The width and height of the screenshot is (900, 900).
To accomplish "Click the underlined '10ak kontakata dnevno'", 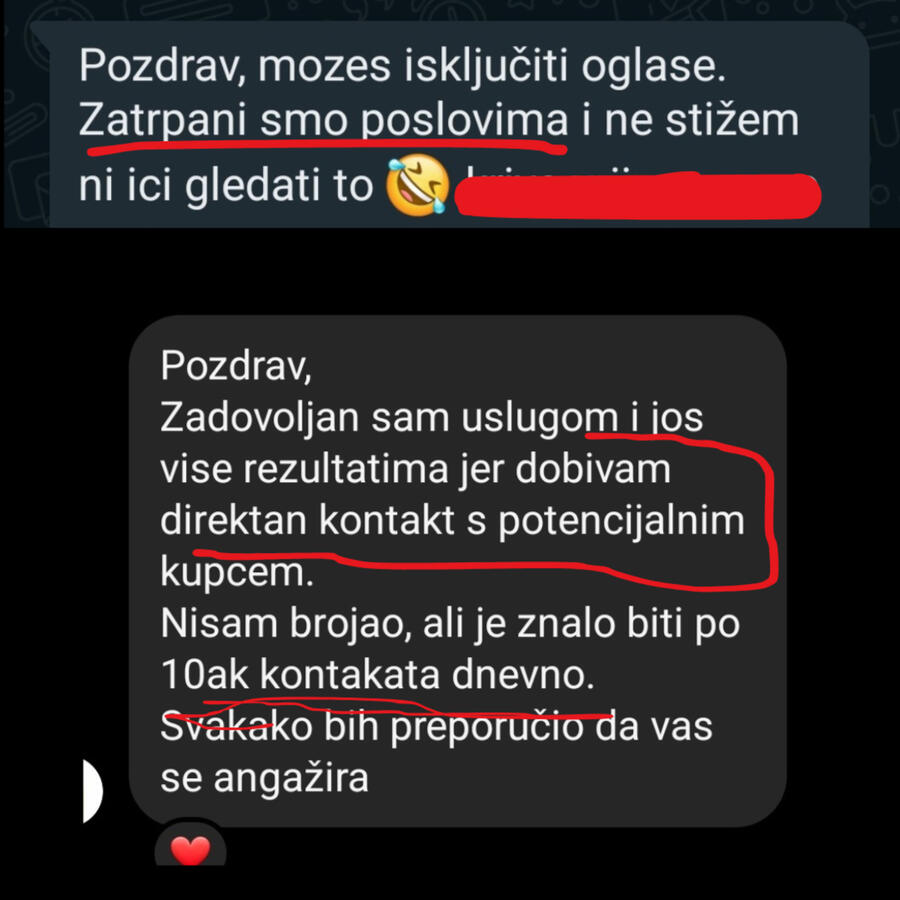I will tap(377, 675).
